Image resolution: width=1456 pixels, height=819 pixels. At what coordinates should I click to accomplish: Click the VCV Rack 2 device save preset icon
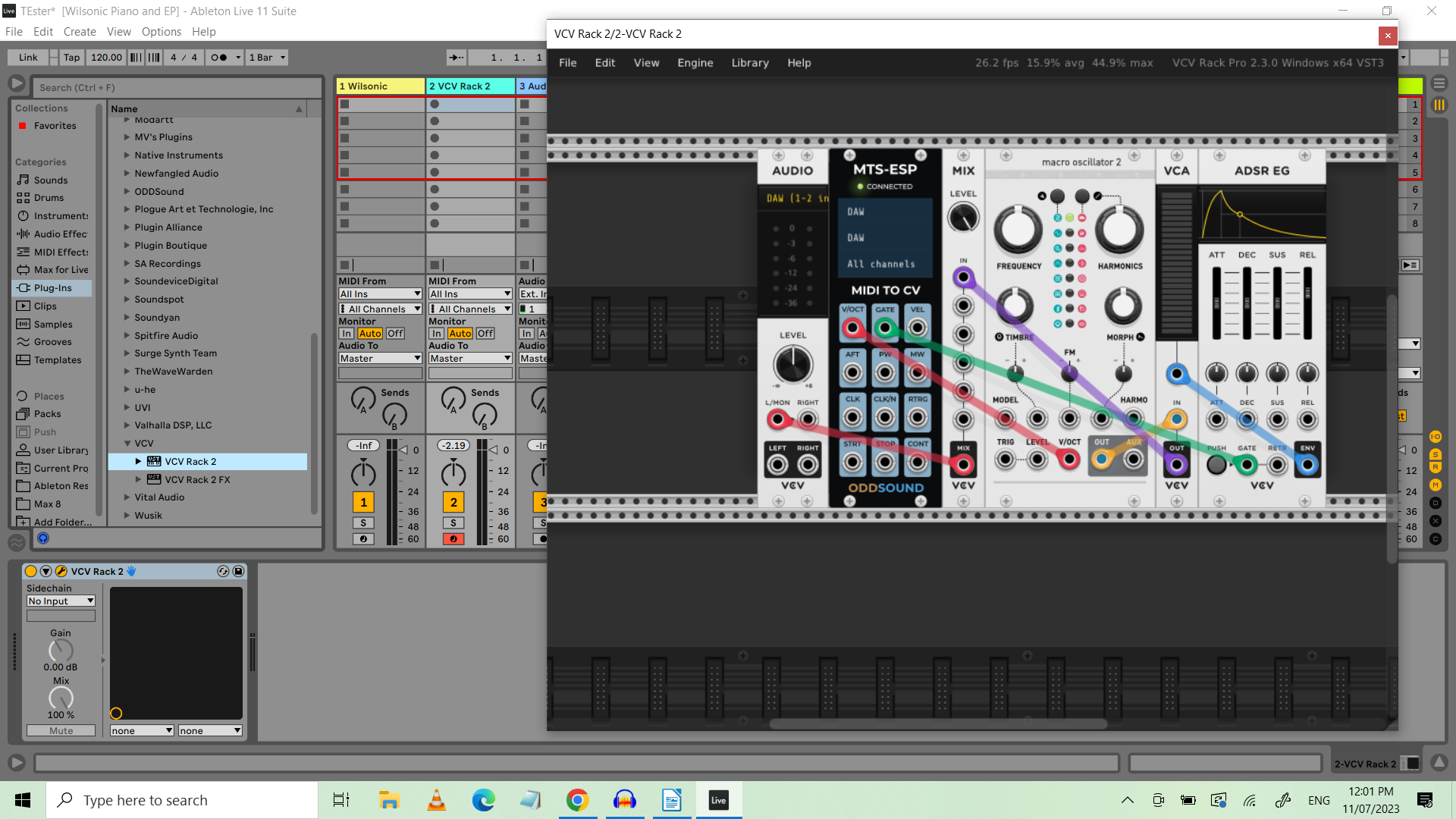(238, 572)
